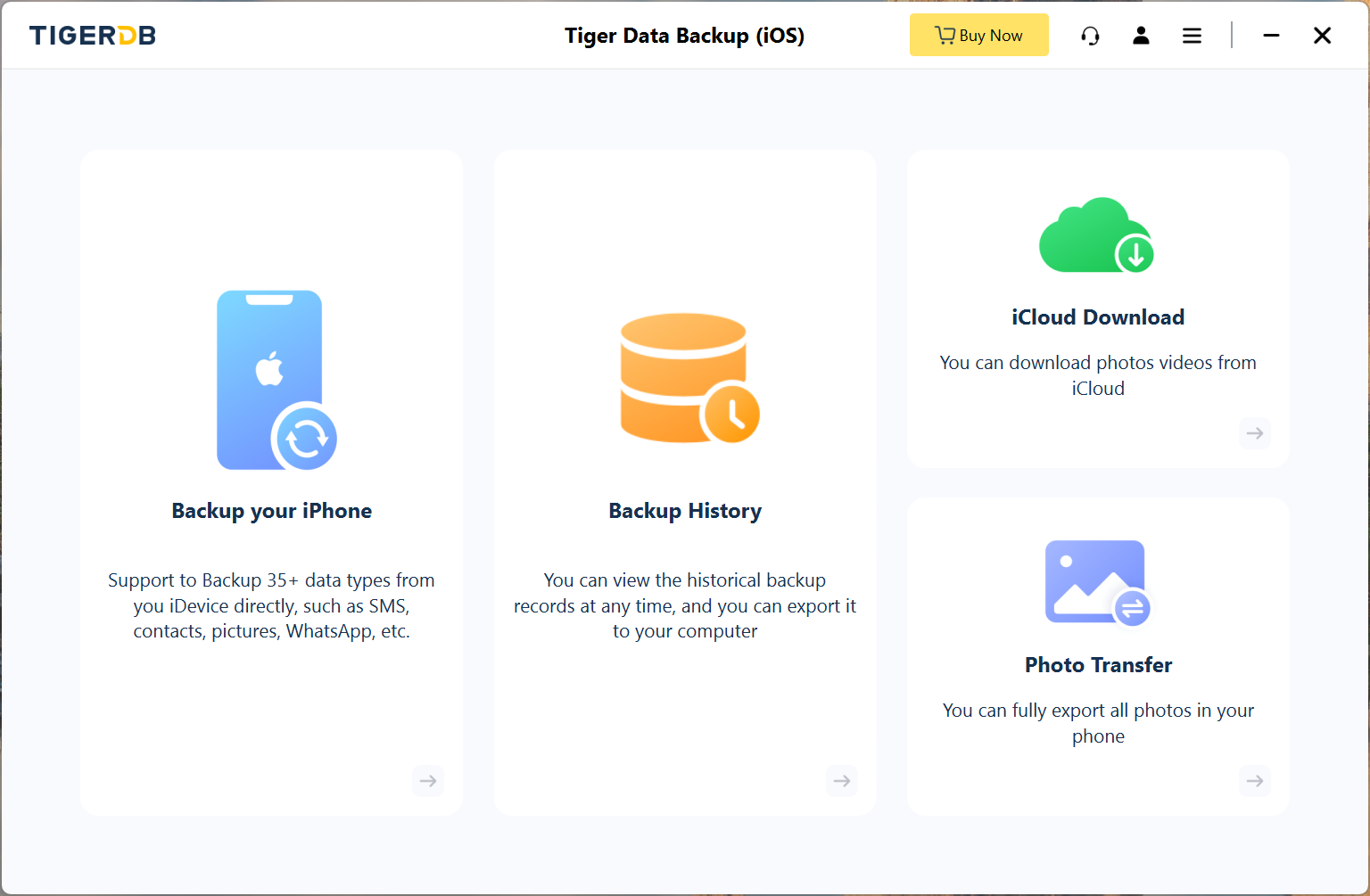Click the Photo Transfer image icon
This screenshot has width=1370, height=896.
click(1097, 583)
